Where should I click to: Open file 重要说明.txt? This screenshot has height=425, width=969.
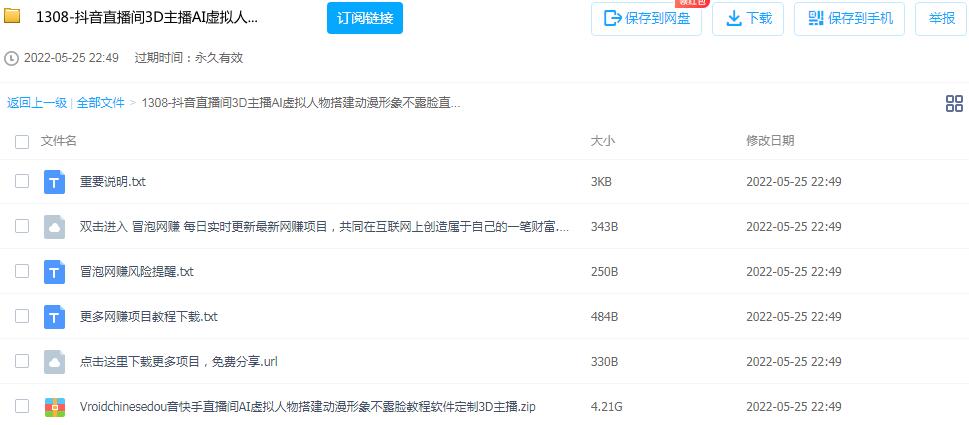point(113,182)
